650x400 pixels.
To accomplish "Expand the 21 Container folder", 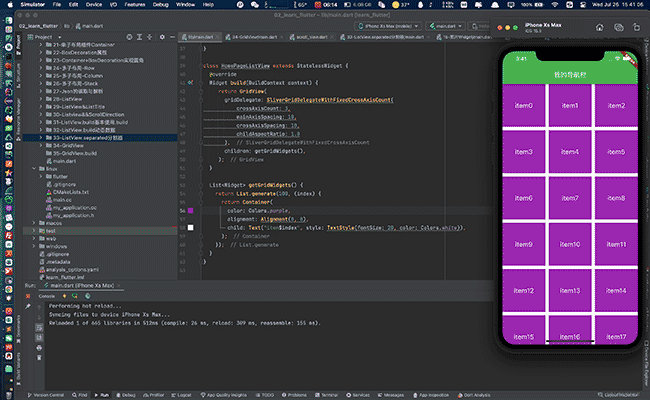I will (41, 45).
